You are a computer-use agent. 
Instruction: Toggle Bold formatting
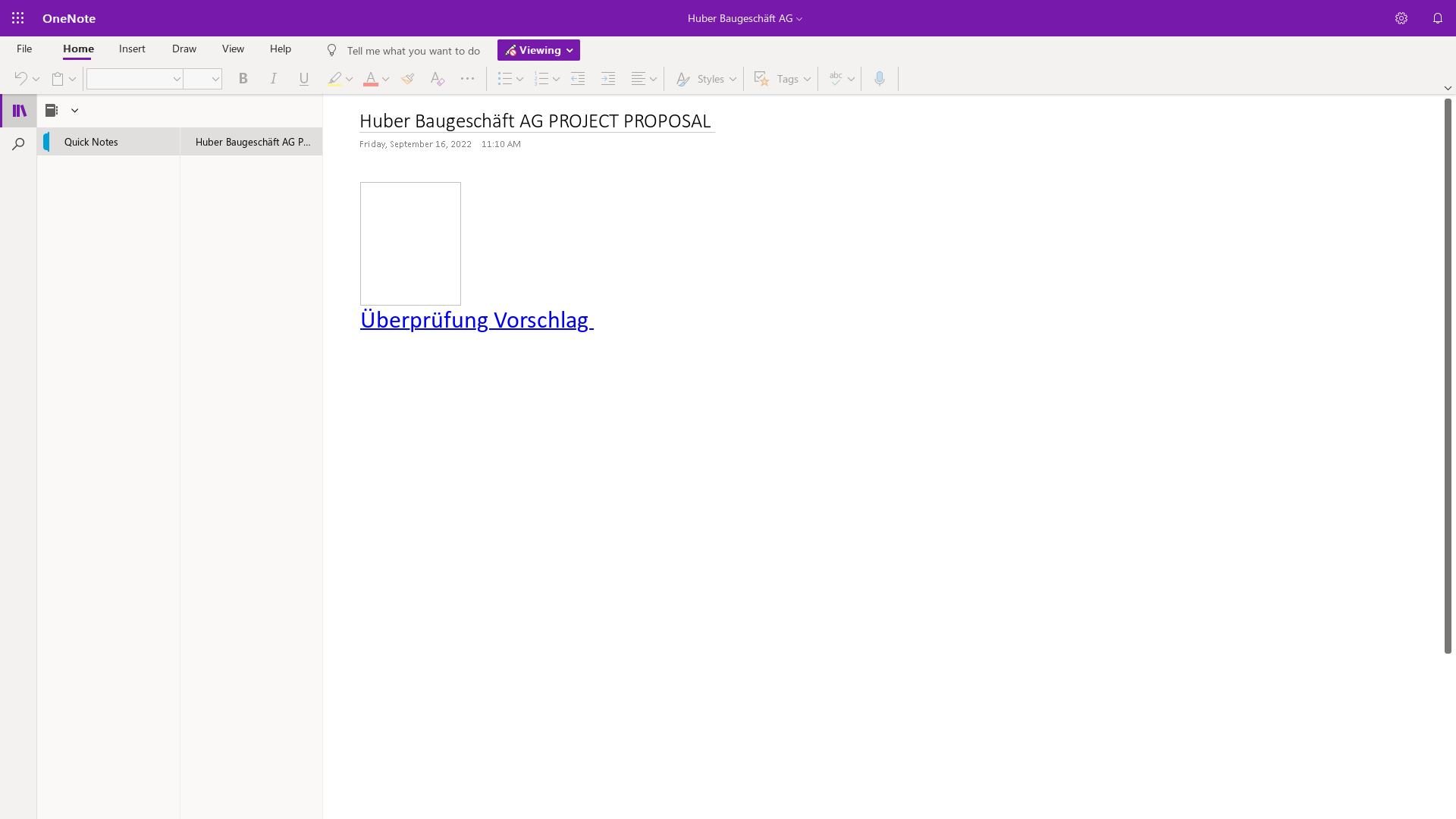tap(243, 79)
